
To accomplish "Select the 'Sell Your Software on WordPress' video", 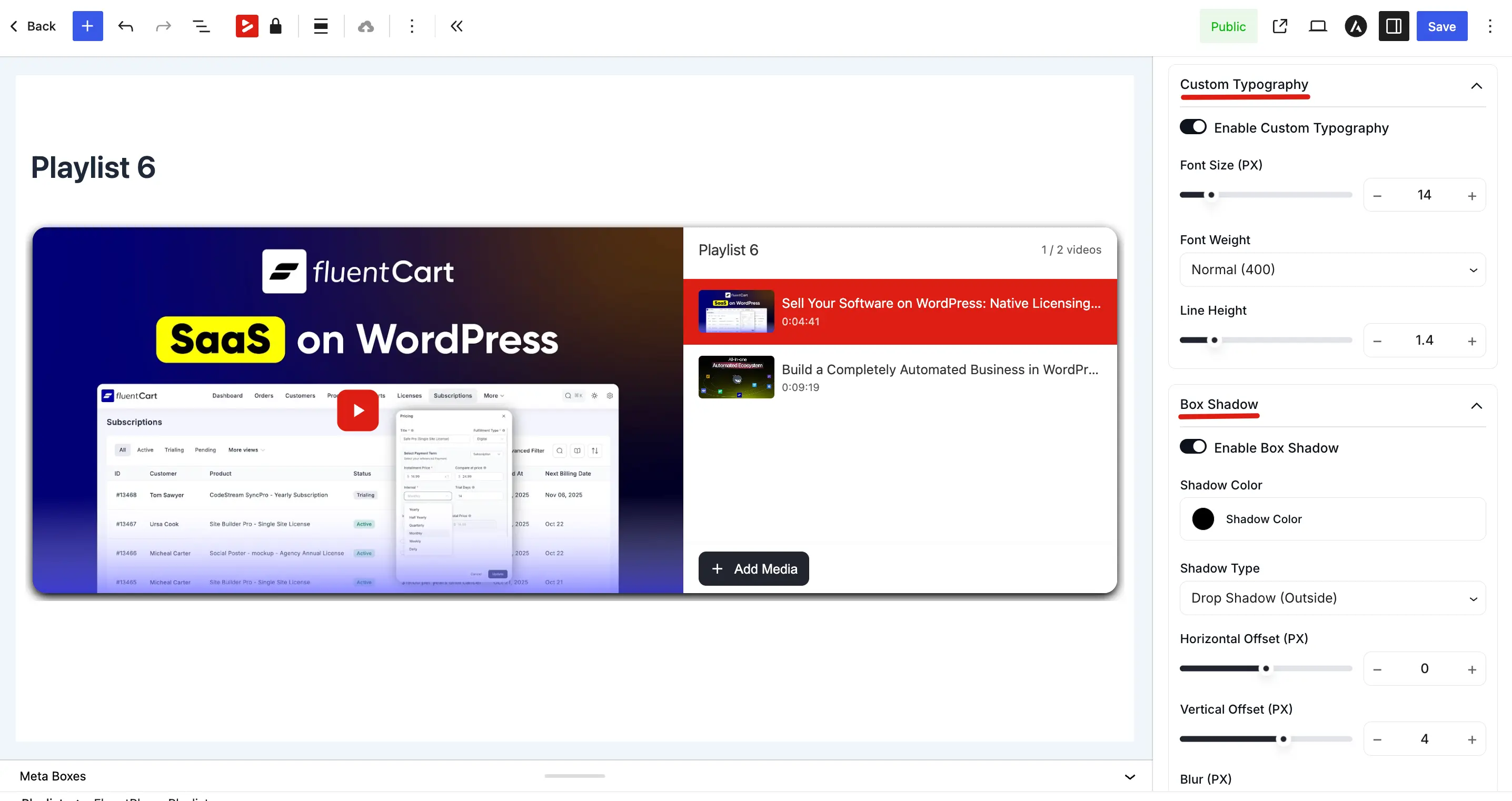I will 900,312.
